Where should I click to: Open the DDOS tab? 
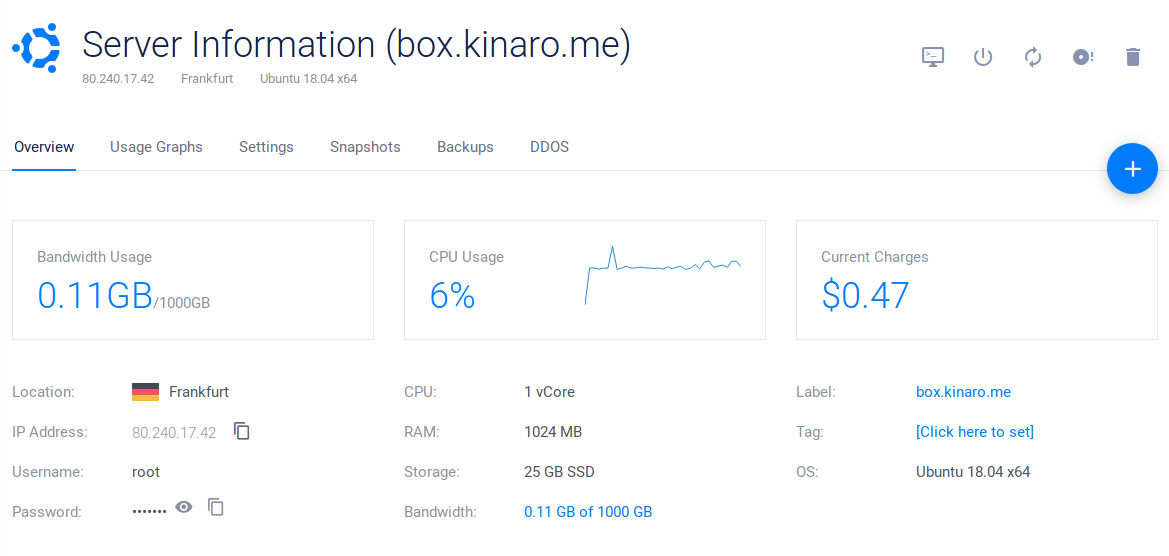pyautogui.click(x=549, y=147)
